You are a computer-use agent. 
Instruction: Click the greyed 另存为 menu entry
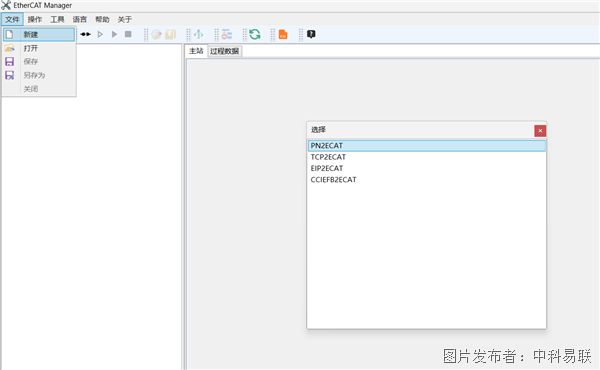(39, 75)
